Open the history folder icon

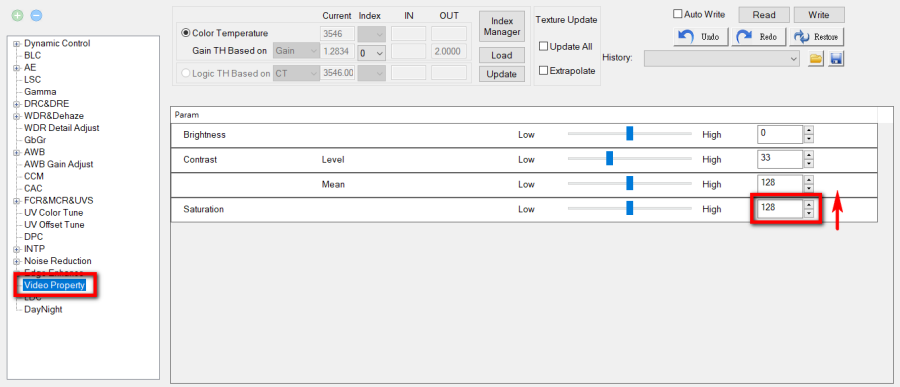[816, 58]
